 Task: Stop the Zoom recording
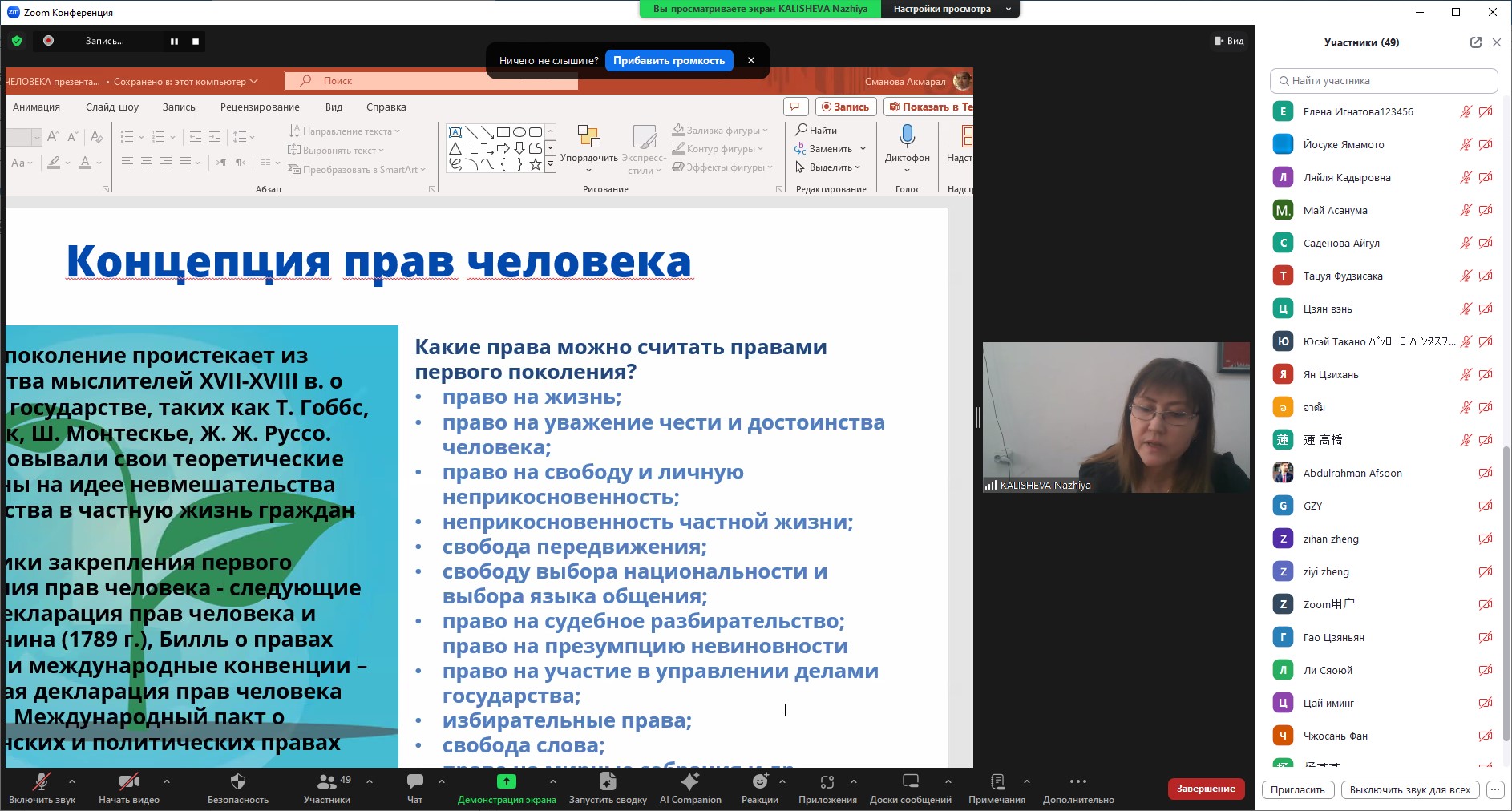[196, 41]
